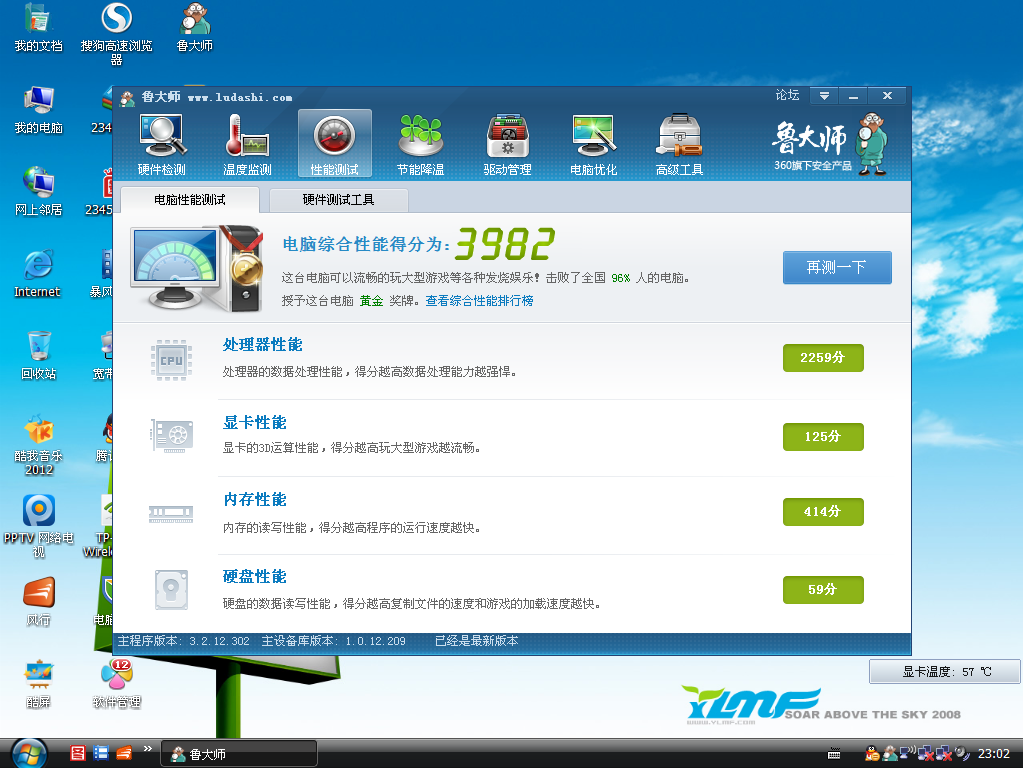
Task: Open 软件管理 desktop icon
Action: coord(117,684)
